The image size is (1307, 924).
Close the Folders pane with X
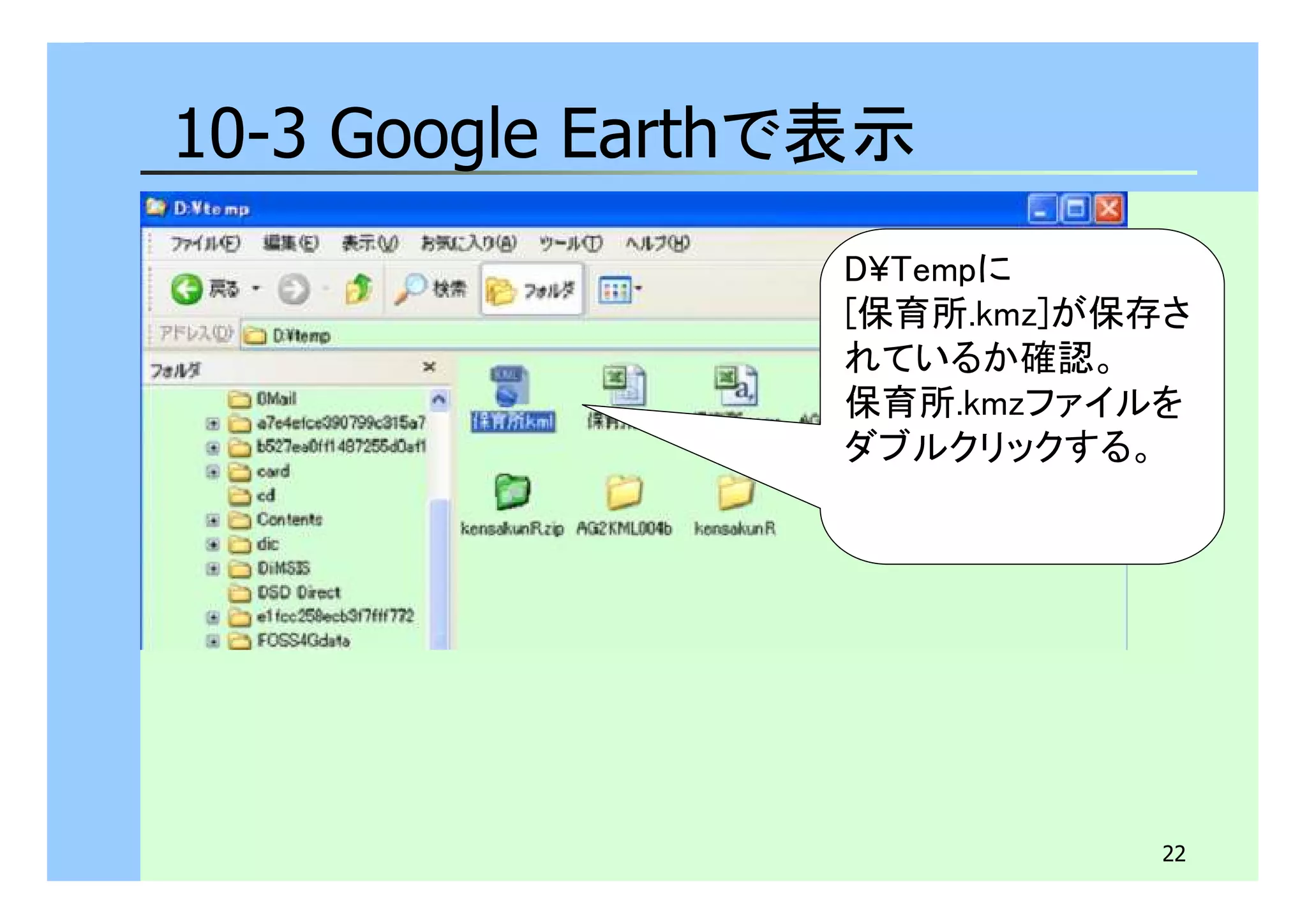tap(429, 366)
